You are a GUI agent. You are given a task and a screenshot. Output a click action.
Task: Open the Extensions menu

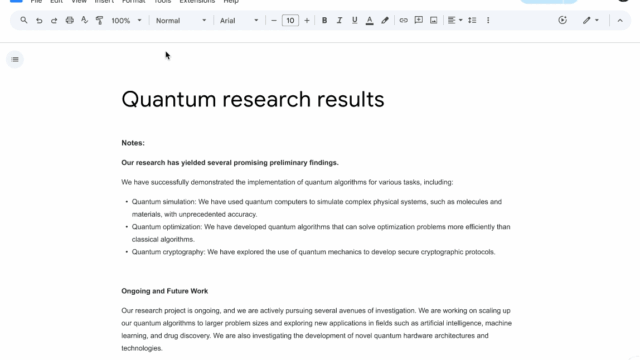coord(197,2)
